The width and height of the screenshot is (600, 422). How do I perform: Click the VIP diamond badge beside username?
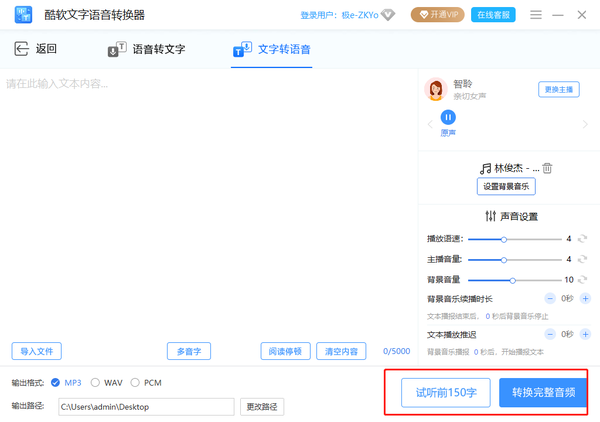[x=388, y=15]
